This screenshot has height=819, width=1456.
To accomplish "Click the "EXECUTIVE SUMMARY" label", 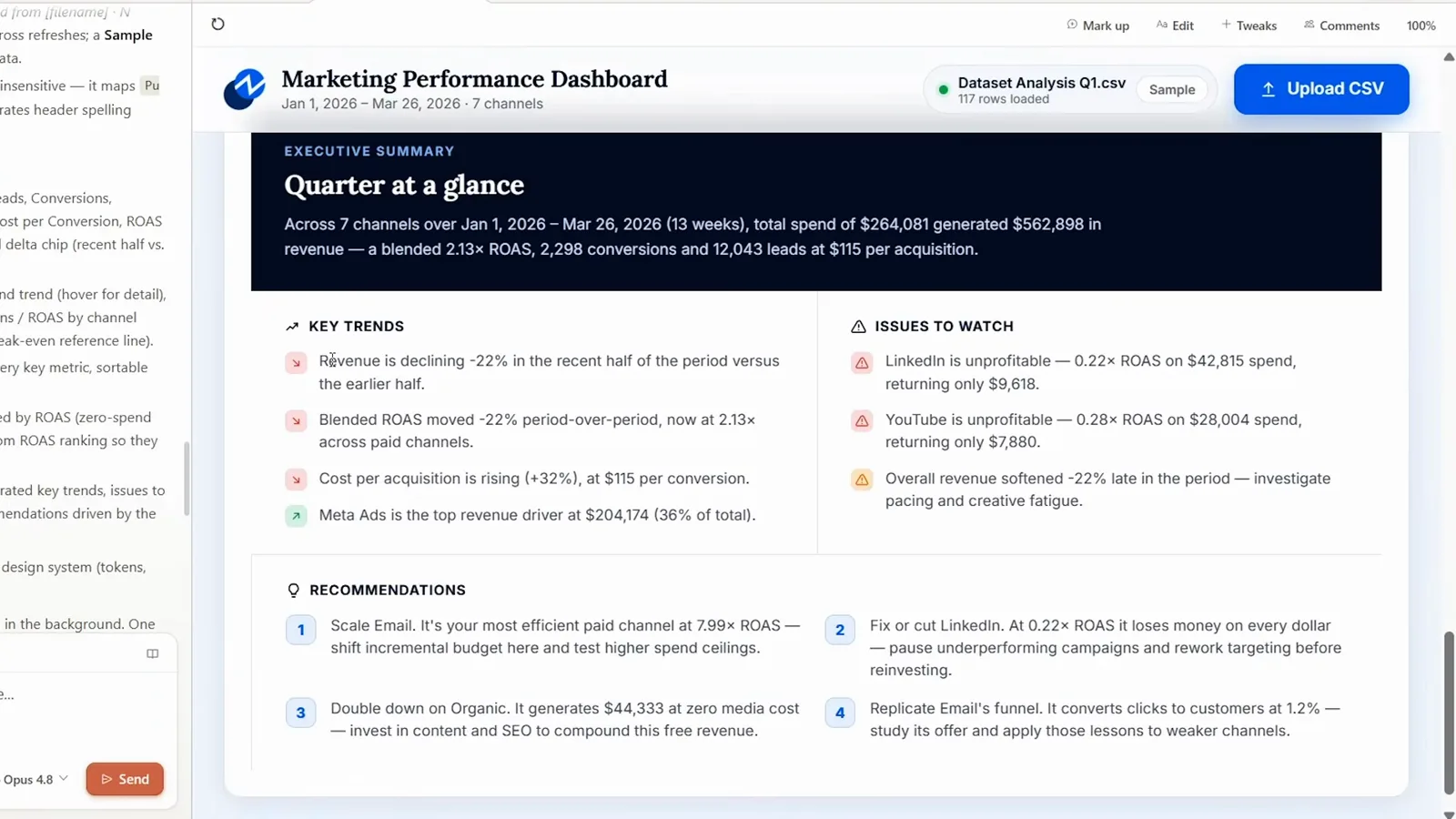I will click(x=369, y=151).
